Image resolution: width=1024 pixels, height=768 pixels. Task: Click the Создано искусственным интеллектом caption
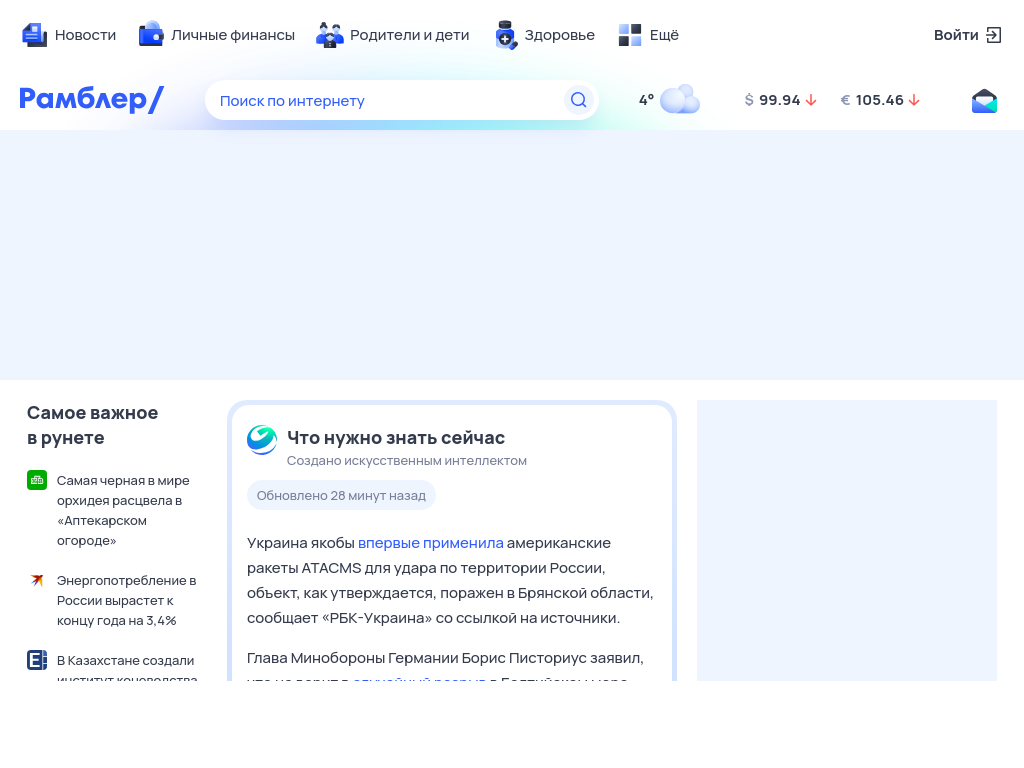pos(407,460)
